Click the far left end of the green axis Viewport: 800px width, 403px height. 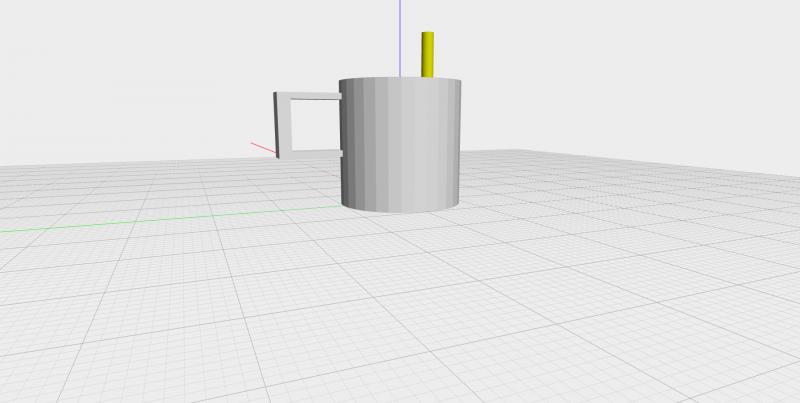(4, 230)
